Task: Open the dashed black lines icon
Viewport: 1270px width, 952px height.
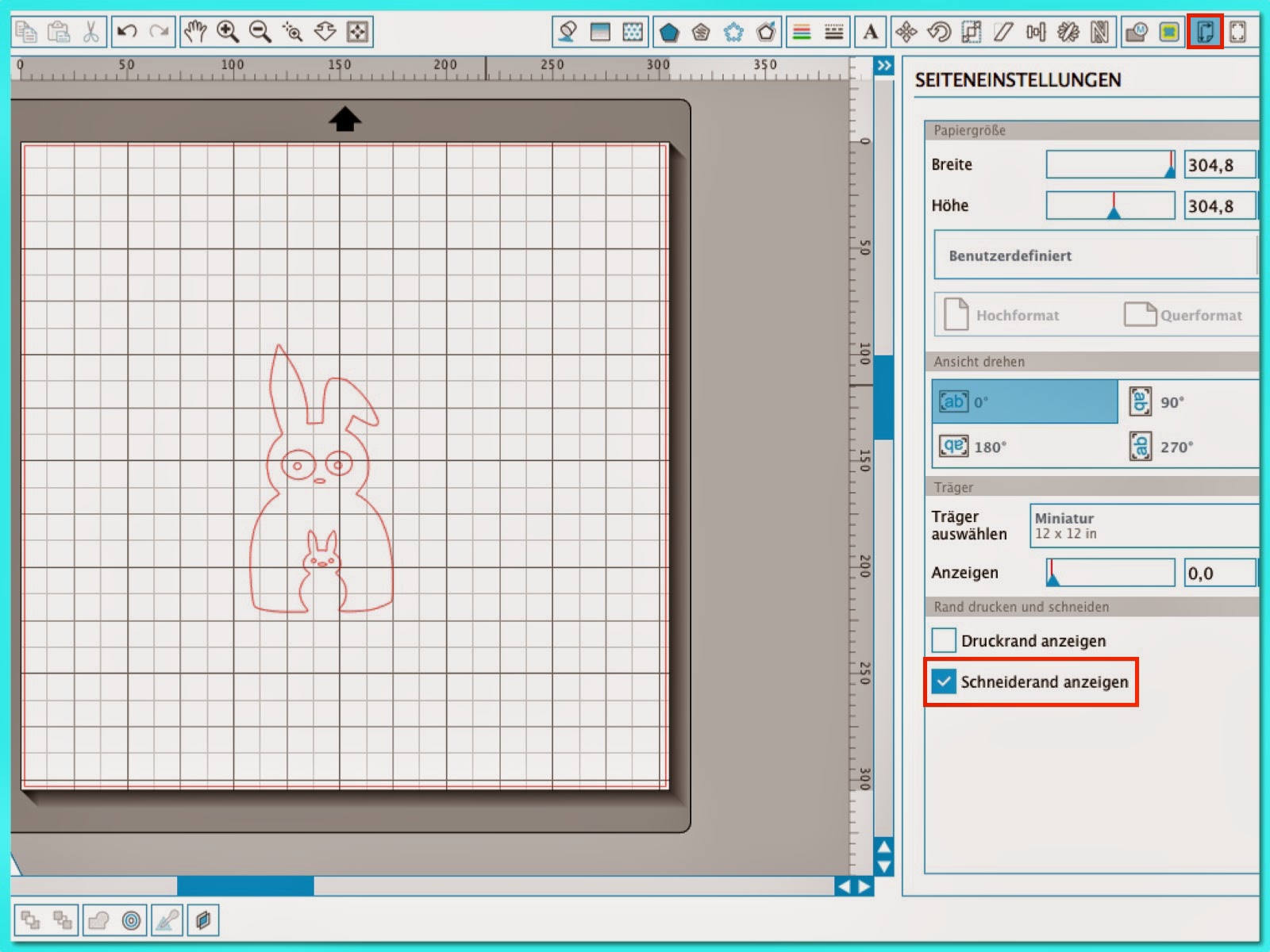Action: (834, 32)
